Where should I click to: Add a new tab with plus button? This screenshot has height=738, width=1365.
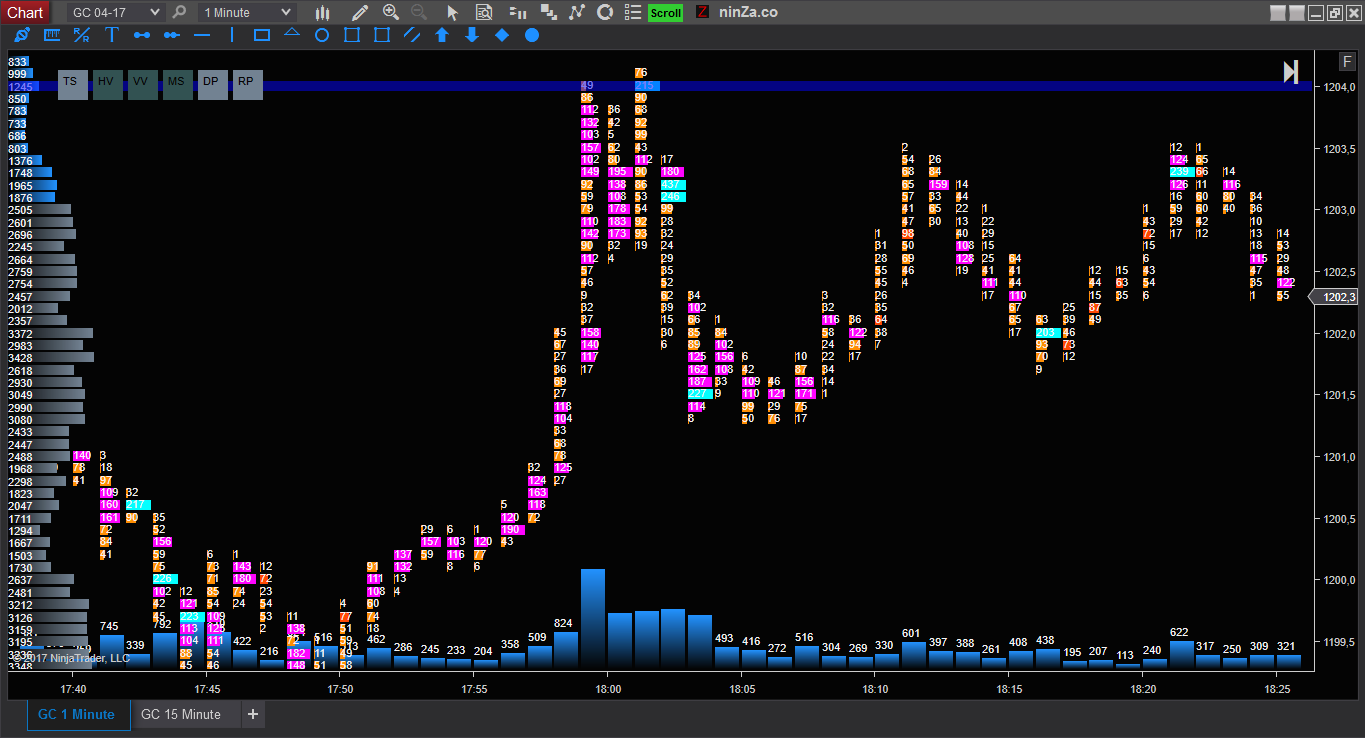pos(253,715)
